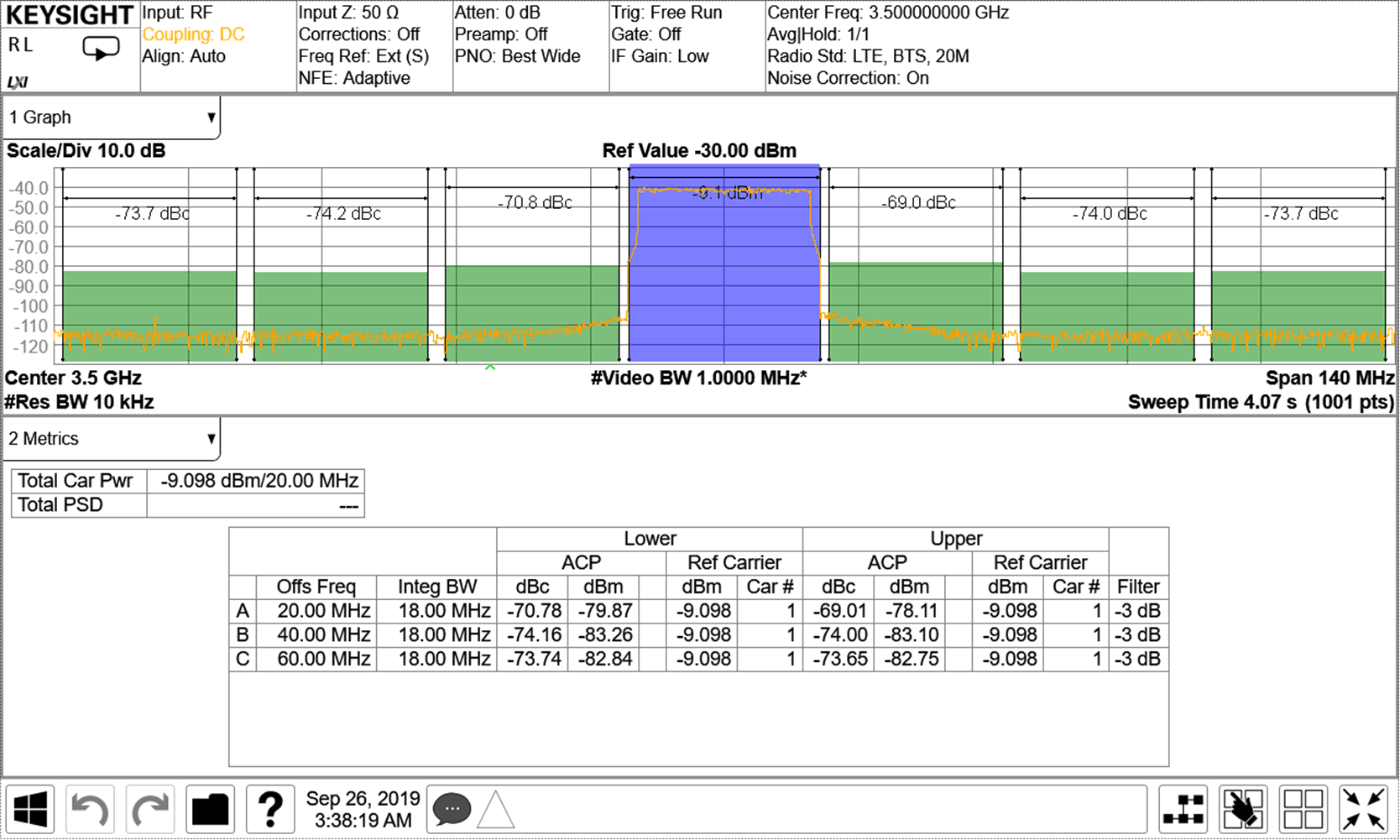Open the 1 Graph view dropdown
This screenshot has width=1400, height=840.
point(109,117)
